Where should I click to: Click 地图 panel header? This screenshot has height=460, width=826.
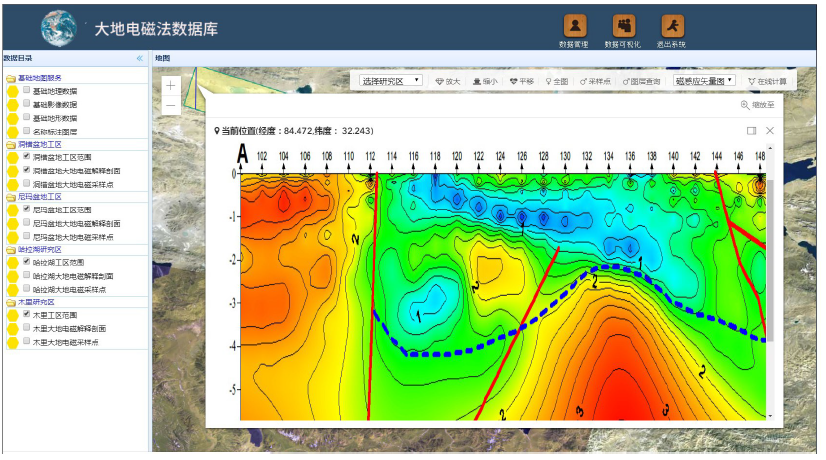coord(484,58)
